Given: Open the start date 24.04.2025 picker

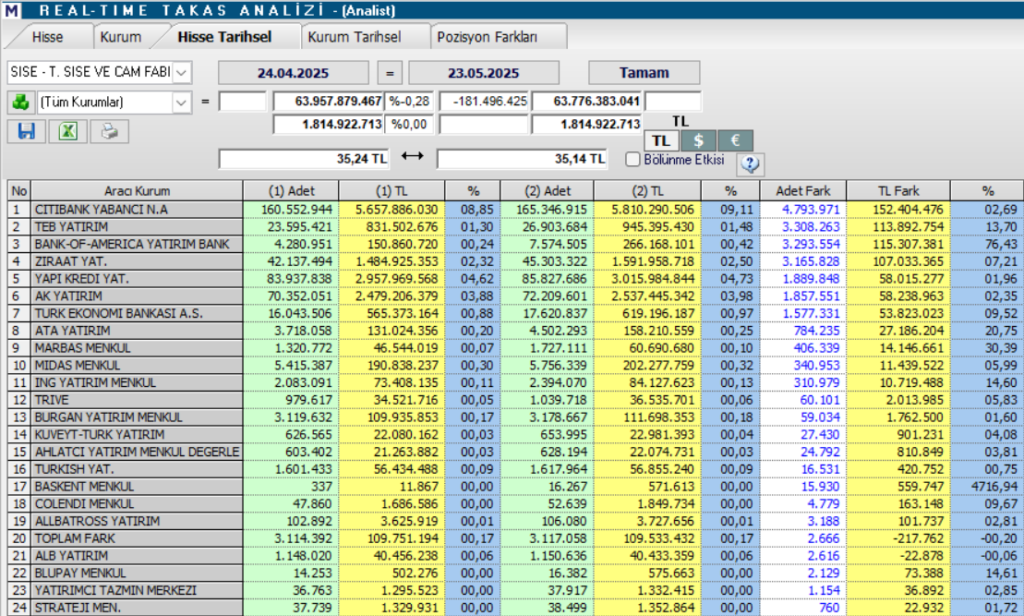Looking at the screenshot, I should tap(292, 73).
